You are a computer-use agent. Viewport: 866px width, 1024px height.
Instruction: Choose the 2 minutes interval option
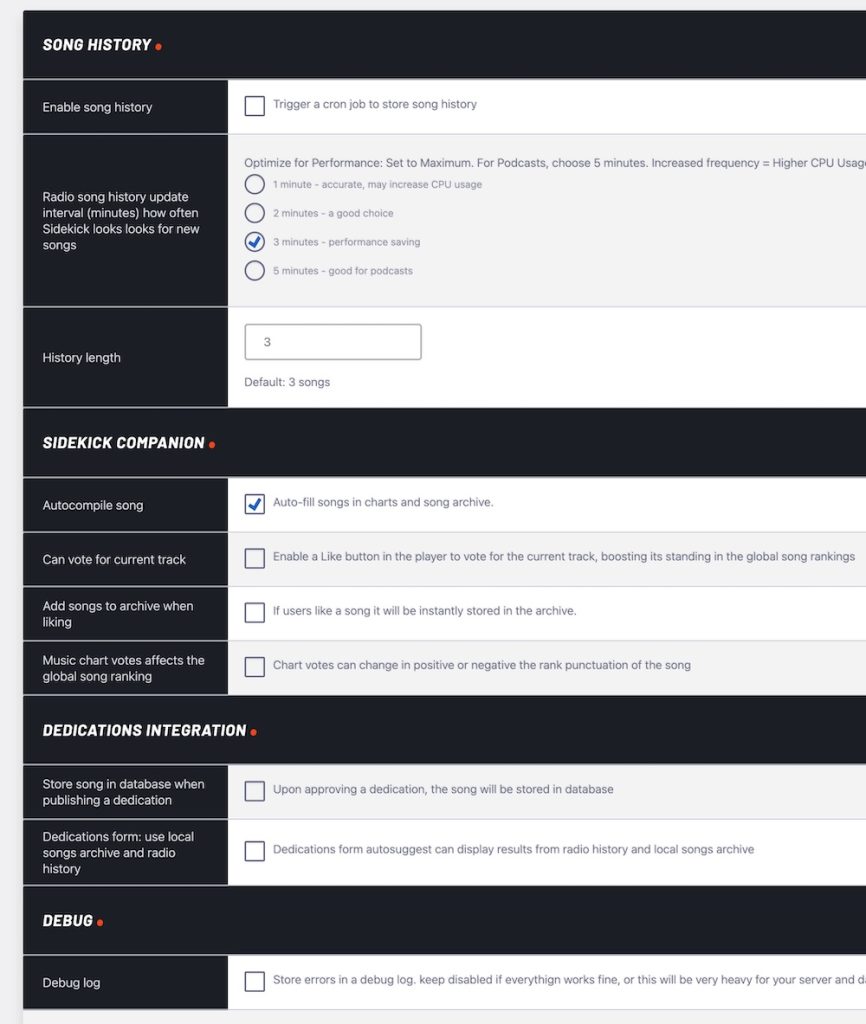(255, 212)
